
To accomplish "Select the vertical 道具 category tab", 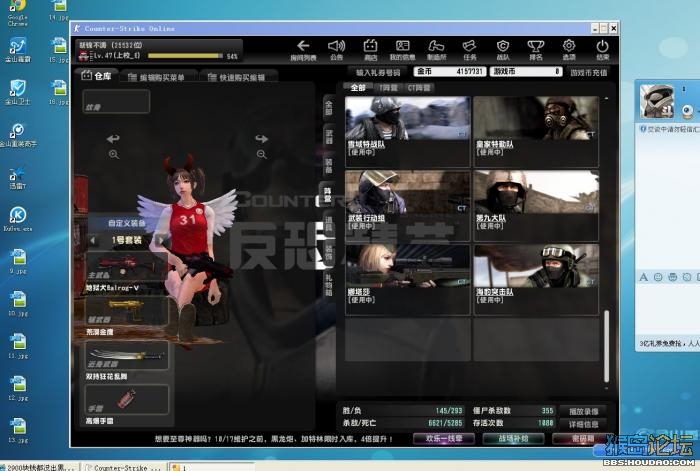I will tap(329, 224).
